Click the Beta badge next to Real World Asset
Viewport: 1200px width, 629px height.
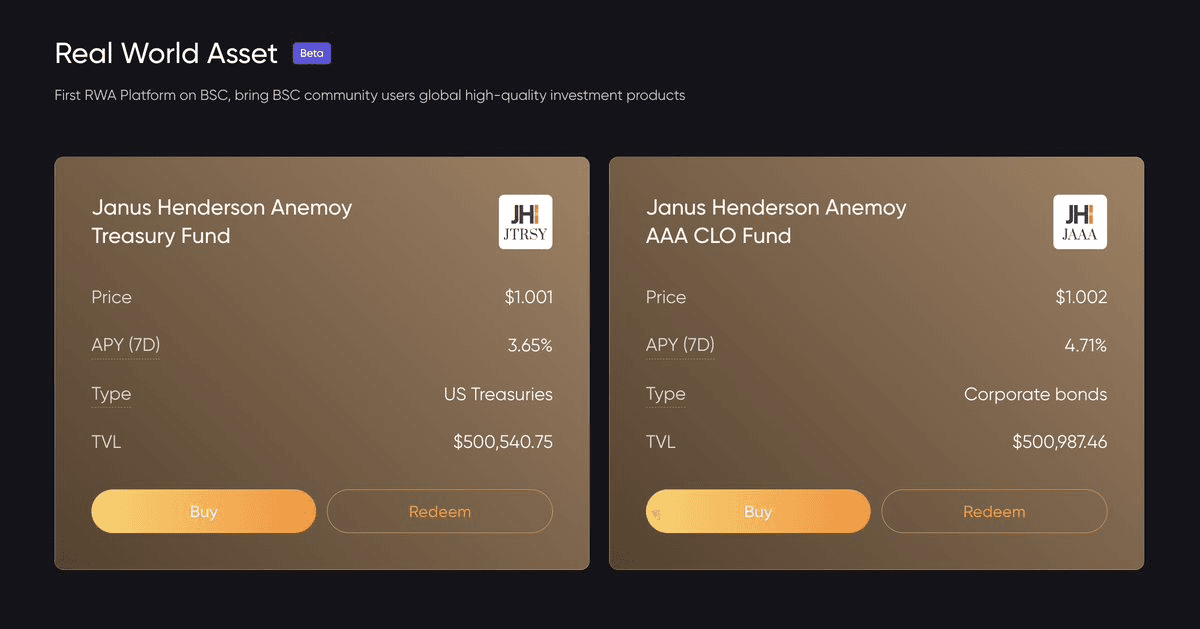(311, 53)
